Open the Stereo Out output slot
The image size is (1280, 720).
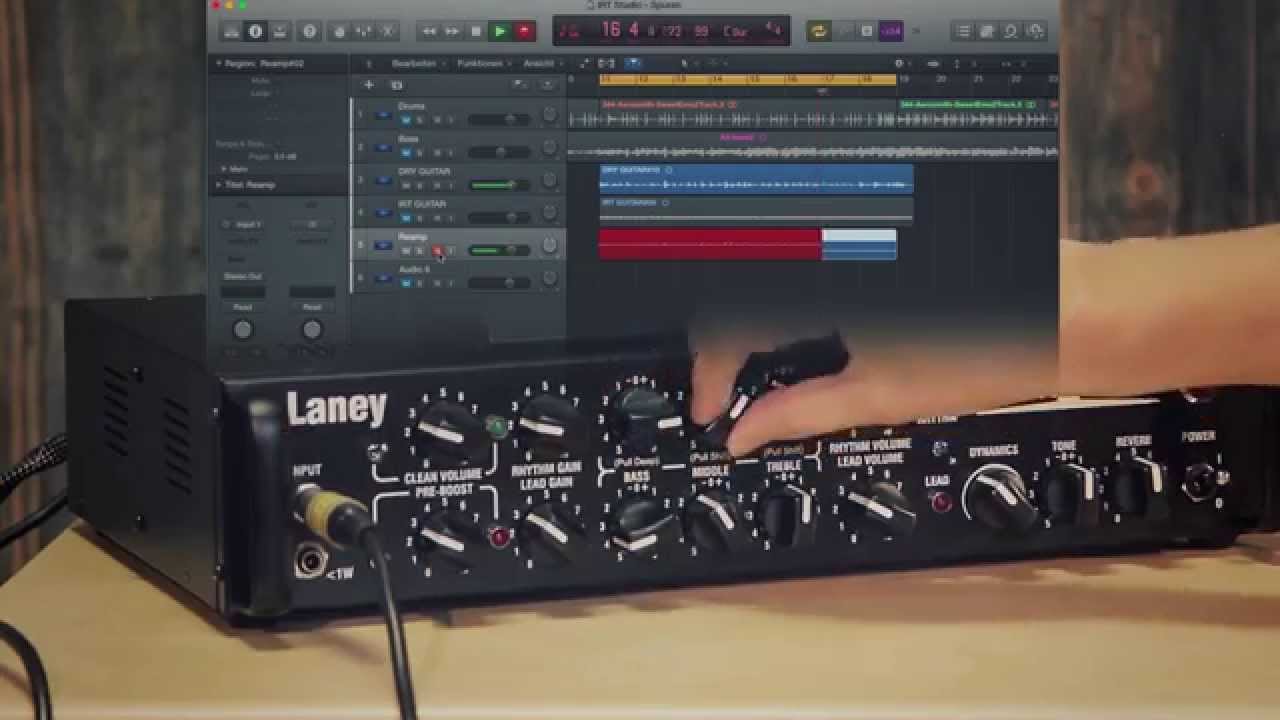point(243,277)
